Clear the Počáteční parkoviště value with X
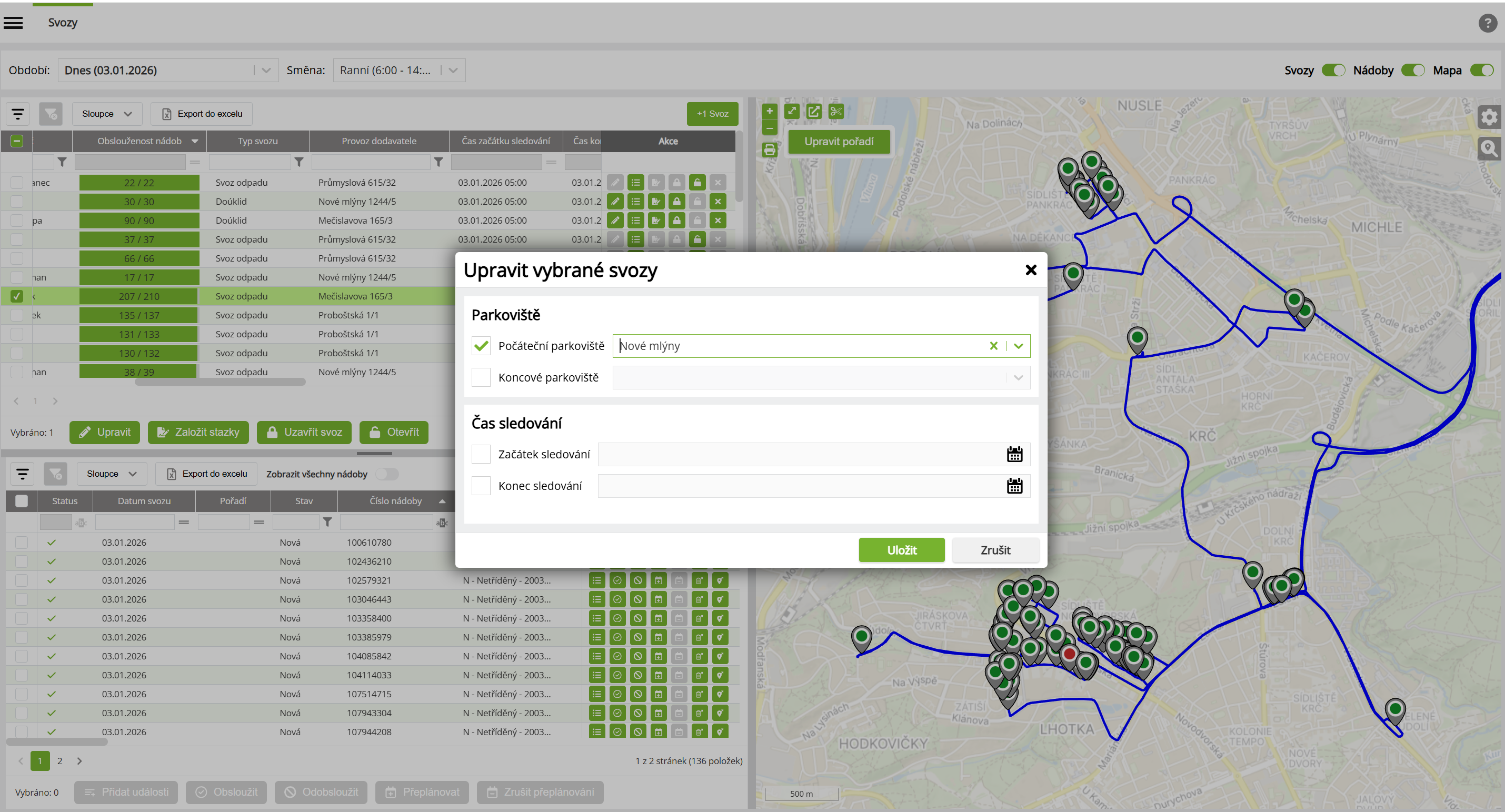 click(993, 346)
